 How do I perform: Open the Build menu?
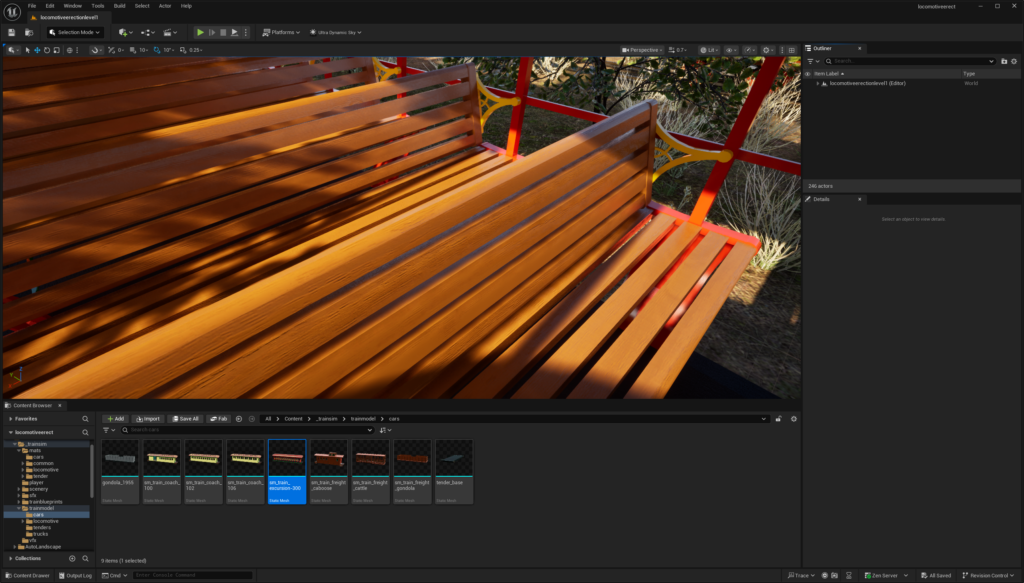coord(119,6)
